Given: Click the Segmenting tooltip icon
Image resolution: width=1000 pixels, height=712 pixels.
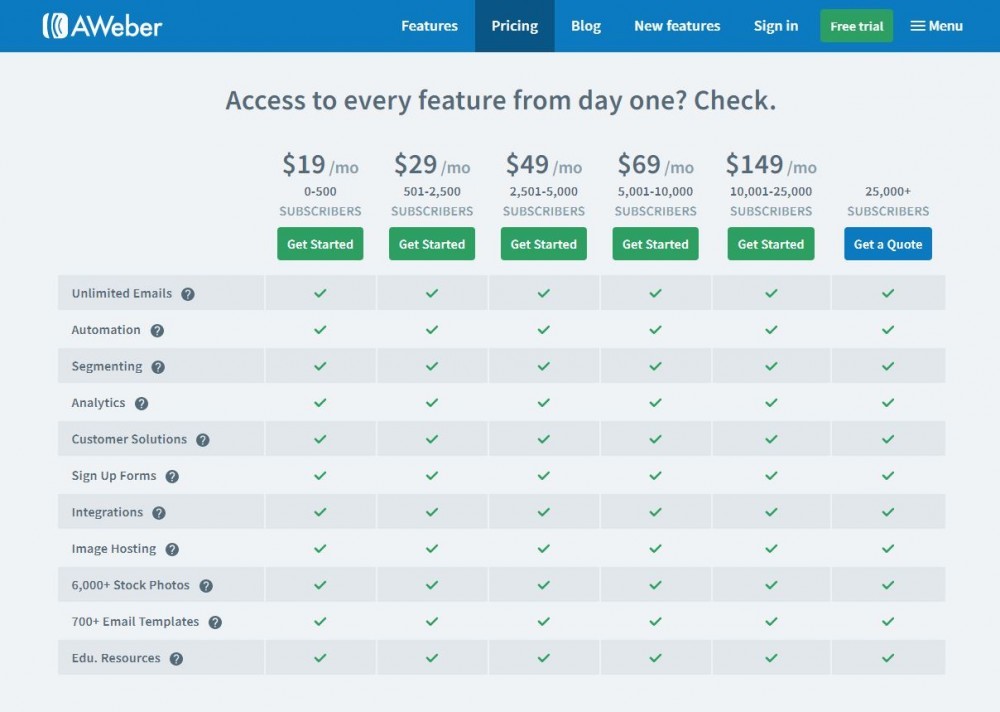Looking at the screenshot, I should pyautogui.click(x=159, y=366).
